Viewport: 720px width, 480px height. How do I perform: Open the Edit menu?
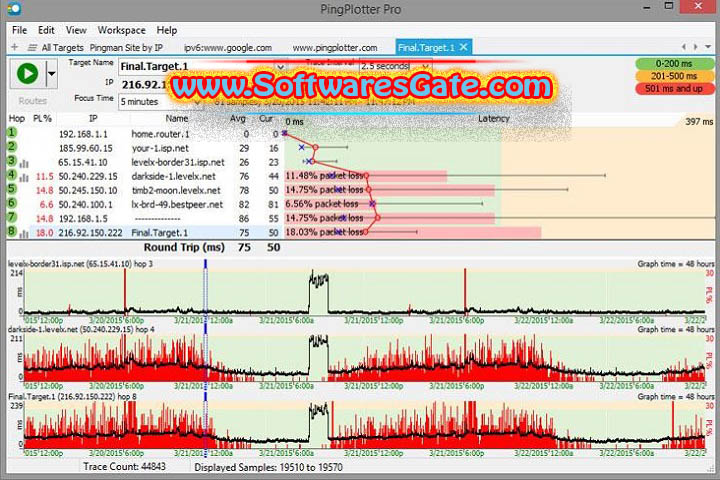pyautogui.click(x=46, y=30)
